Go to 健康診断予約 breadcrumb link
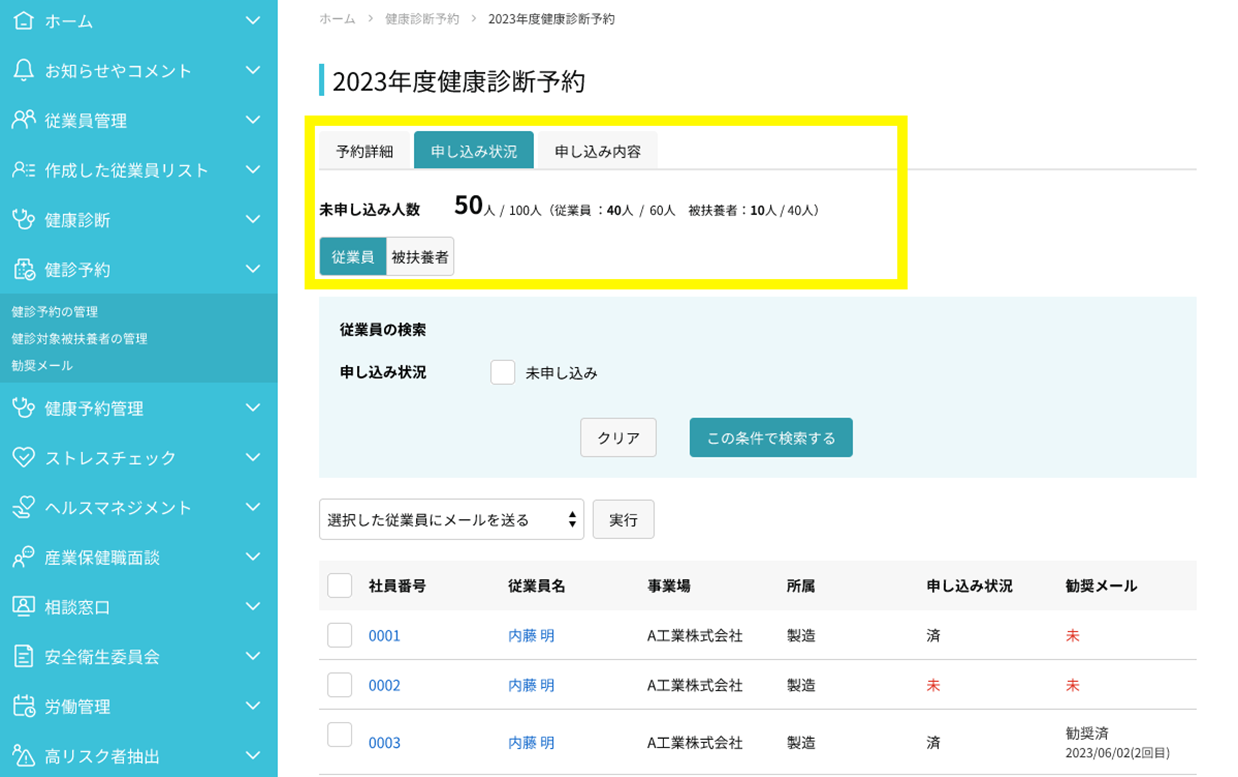1238x777 pixels. click(422, 19)
